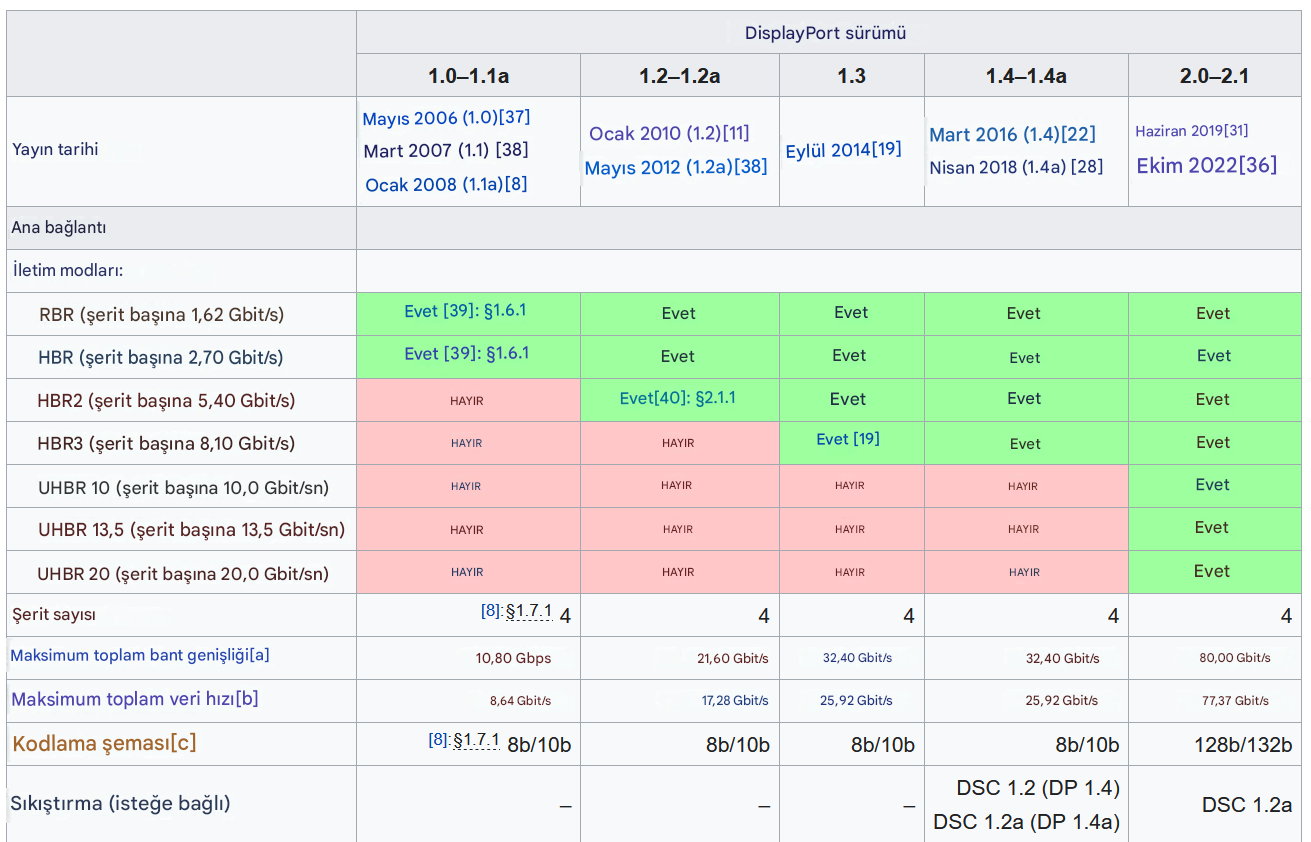Click the Maksimum toplam bant genişliği[a] link

140,656
